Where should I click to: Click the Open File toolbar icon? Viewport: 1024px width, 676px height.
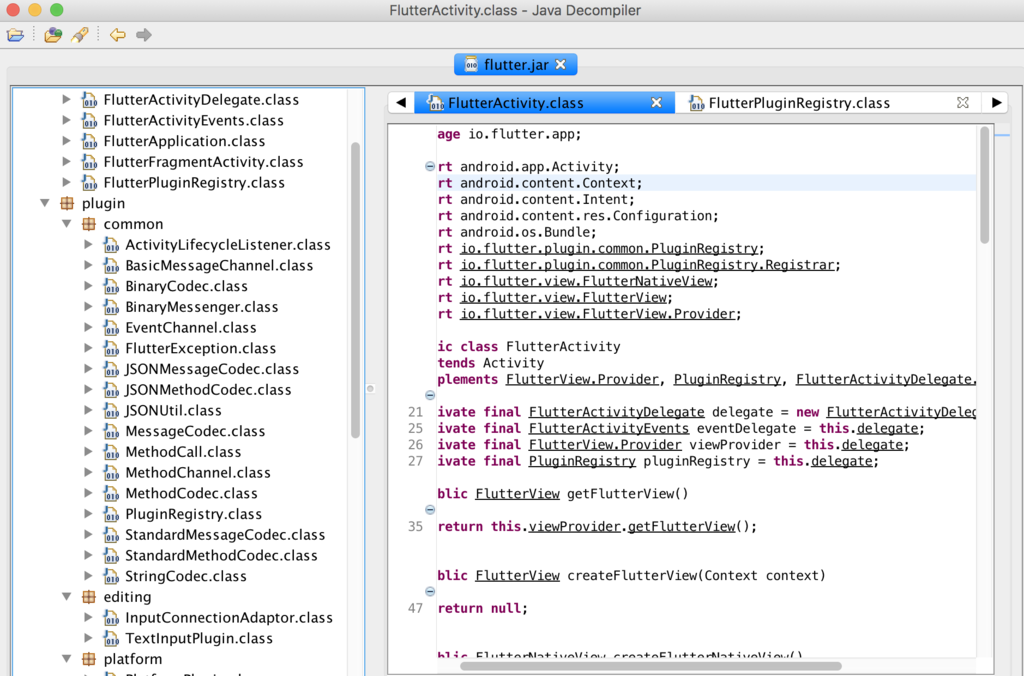coord(16,35)
